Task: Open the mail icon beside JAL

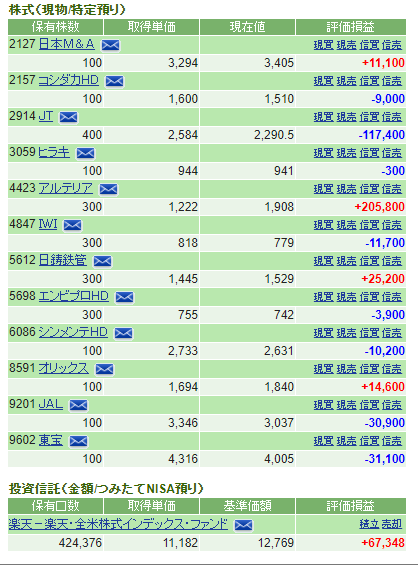Action: tap(78, 405)
